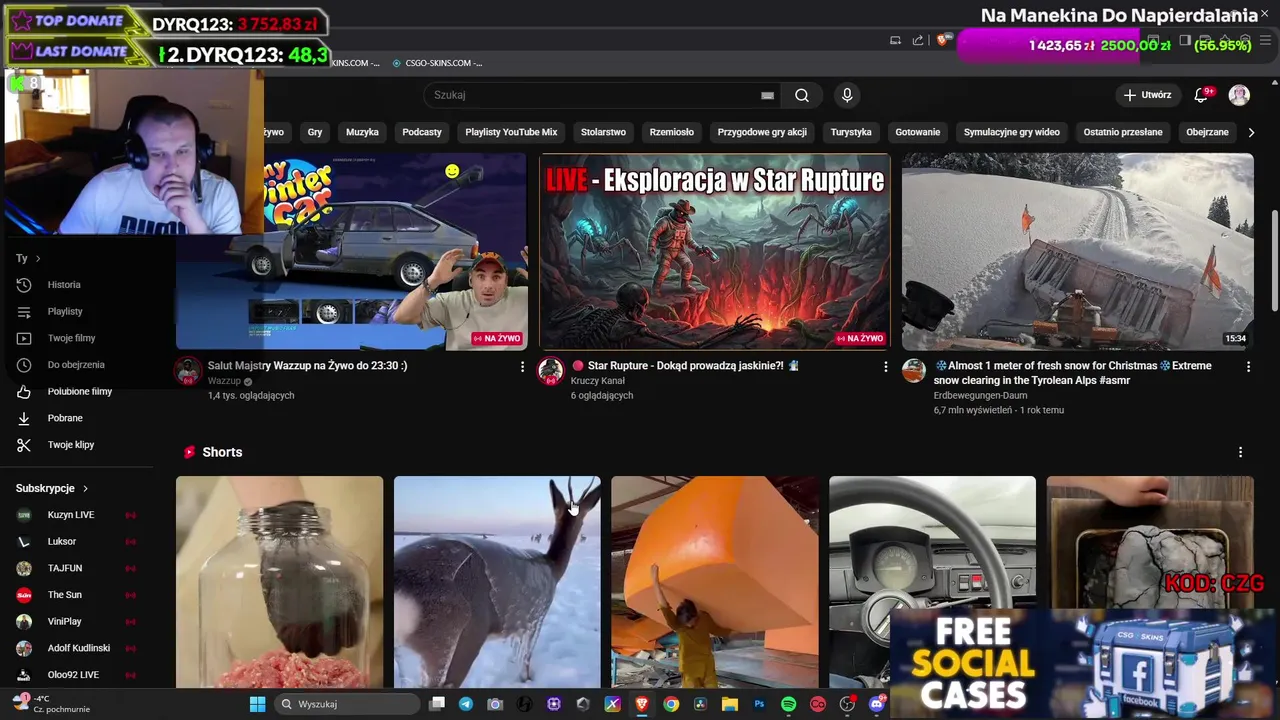Open the snow clearing Tyrolean Alps thumbnail

(1077, 251)
